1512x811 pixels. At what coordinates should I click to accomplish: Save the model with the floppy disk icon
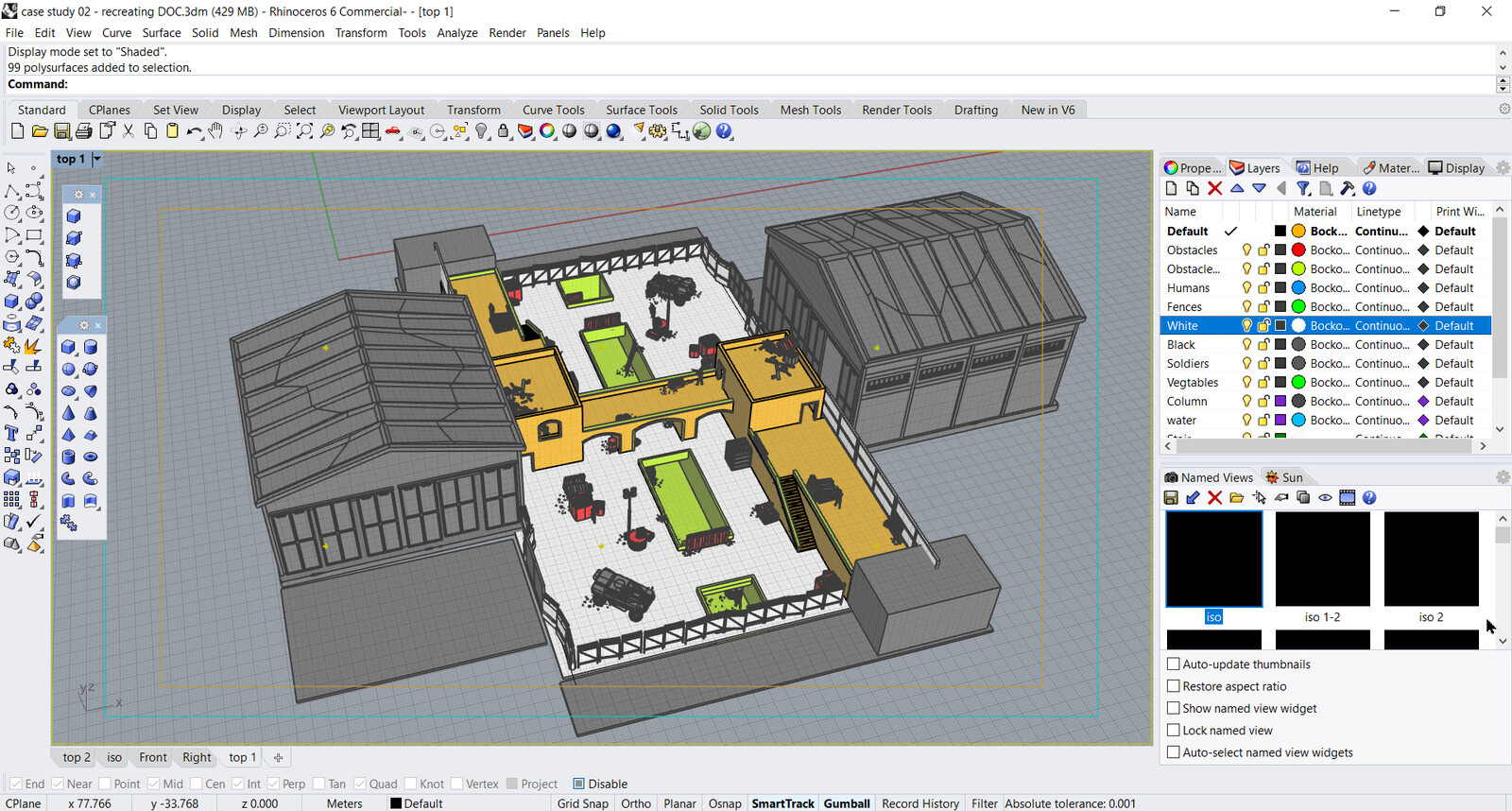pos(62,131)
